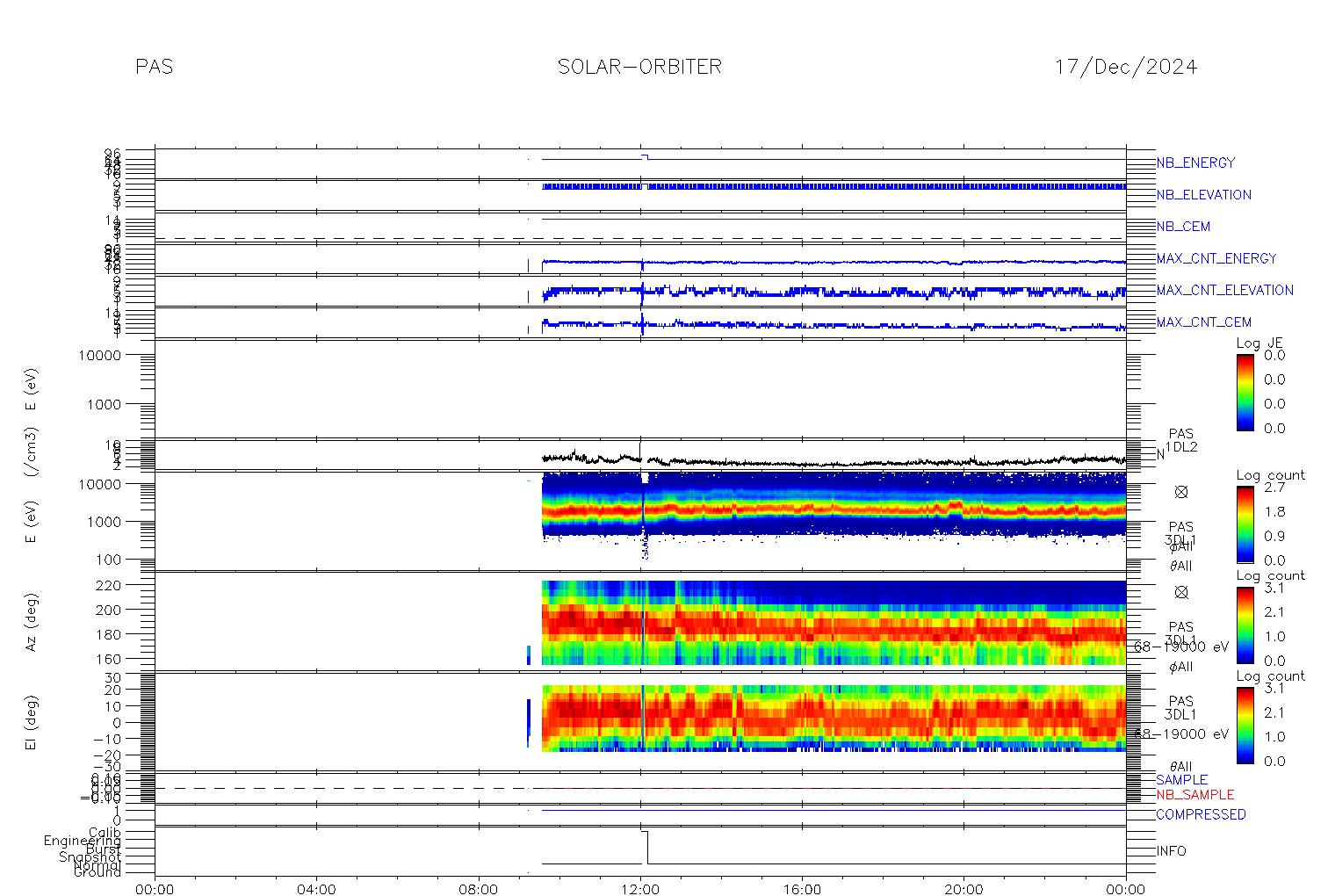The height and width of the screenshot is (896, 1328).
Task: Click the INFO label
Action: click(x=1171, y=851)
